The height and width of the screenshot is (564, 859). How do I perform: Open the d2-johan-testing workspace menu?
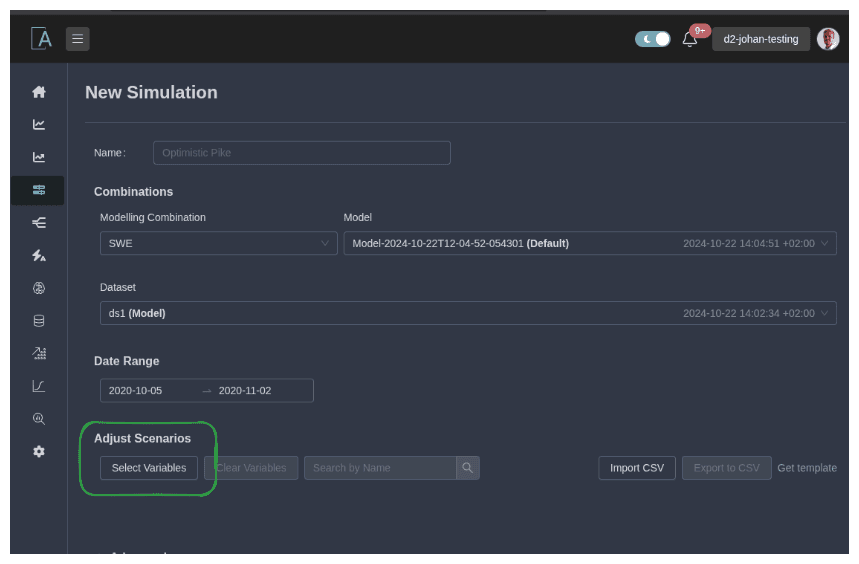(x=760, y=39)
